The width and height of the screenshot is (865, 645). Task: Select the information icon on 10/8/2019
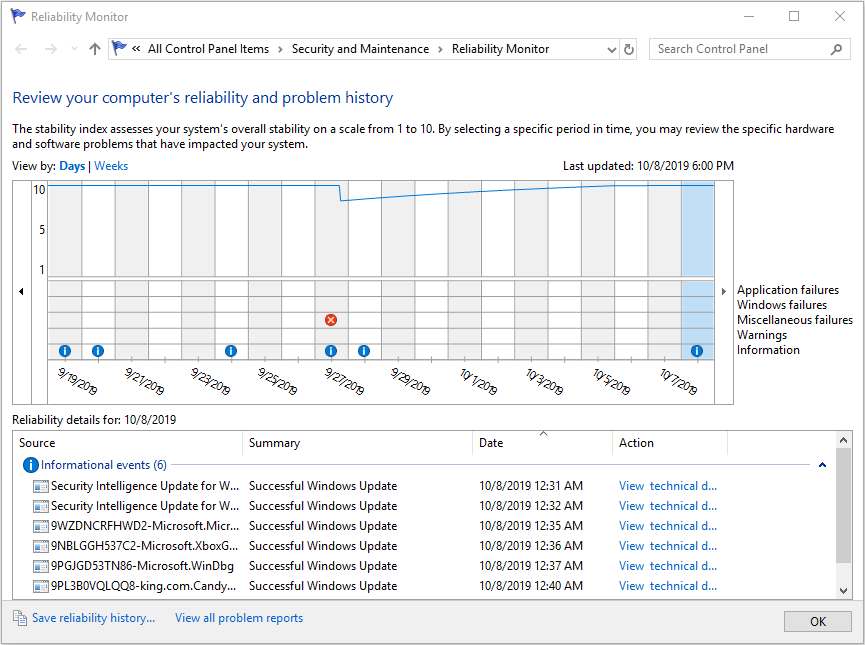(x=697, y=351)
